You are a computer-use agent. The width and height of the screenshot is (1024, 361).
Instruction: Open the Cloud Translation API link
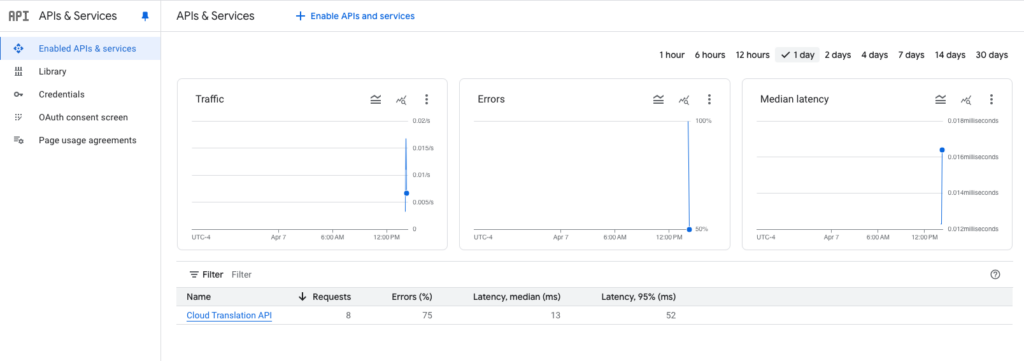(229, 315)
